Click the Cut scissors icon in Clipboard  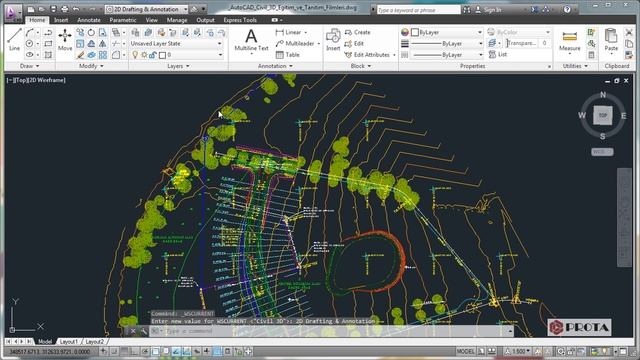point(629,32)
